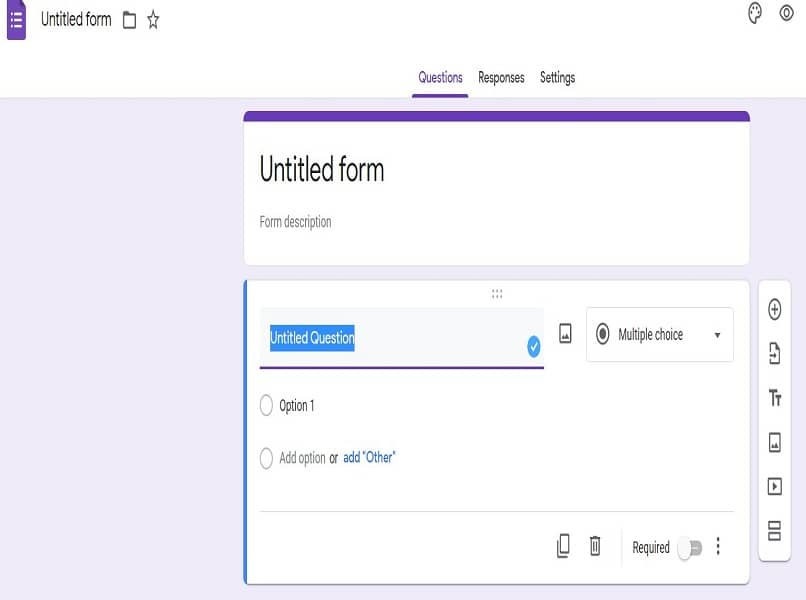Open the Settings tab
This screenshot has height=600, width=806.
coord(557,77)
